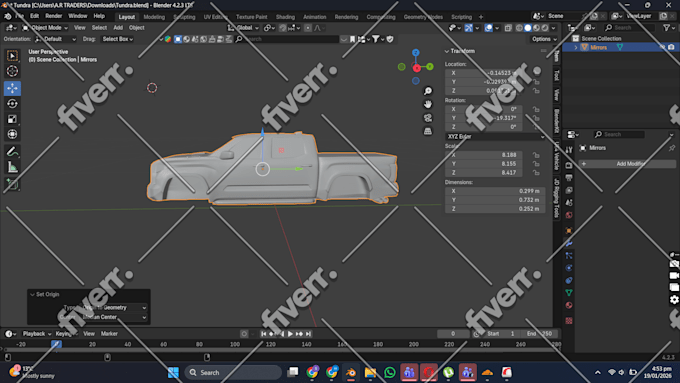The height and width of the screenshot is (383, 680).
Task: Toggle lock on Scale Z
Action: 536,173
